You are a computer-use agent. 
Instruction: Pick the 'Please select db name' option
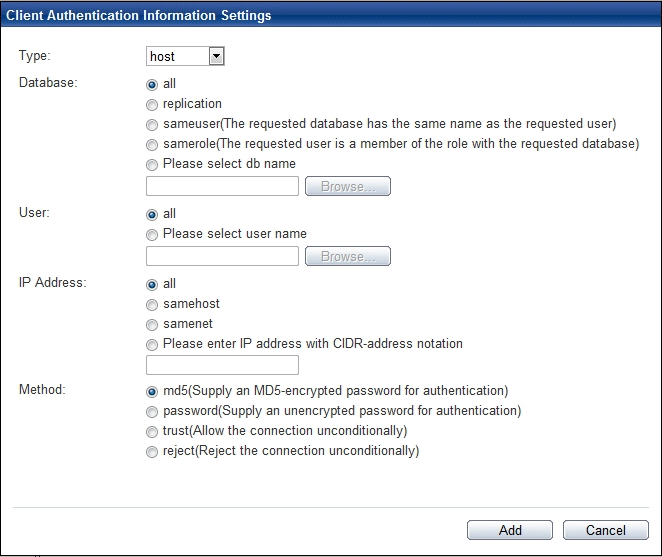152,165
